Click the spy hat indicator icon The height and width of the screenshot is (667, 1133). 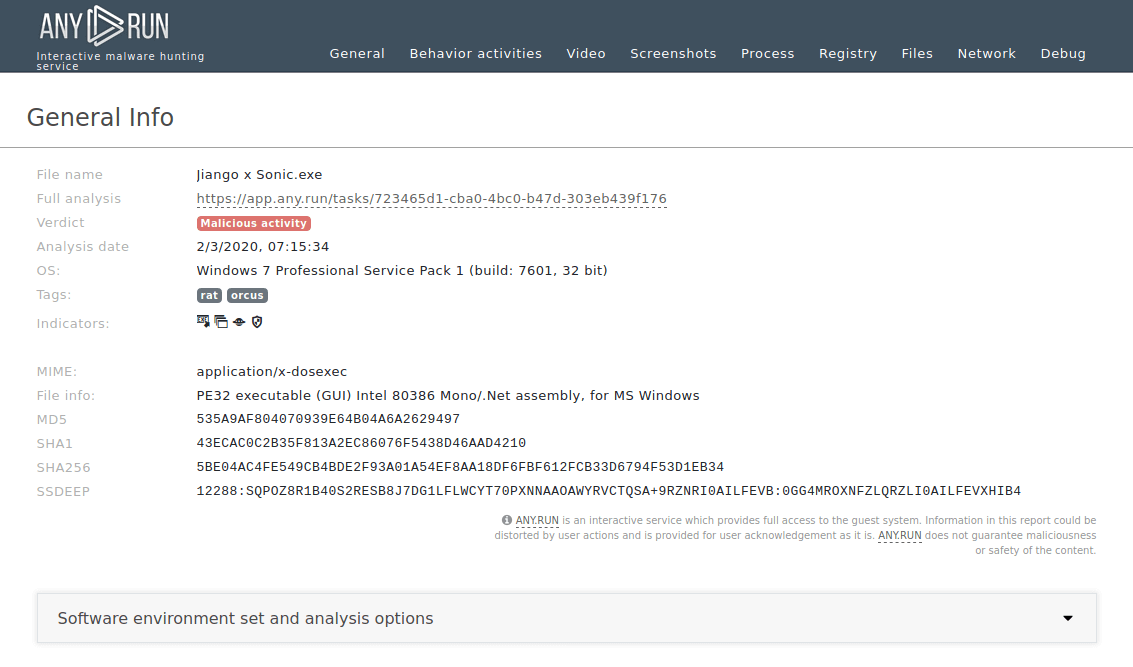pos(239,322)
